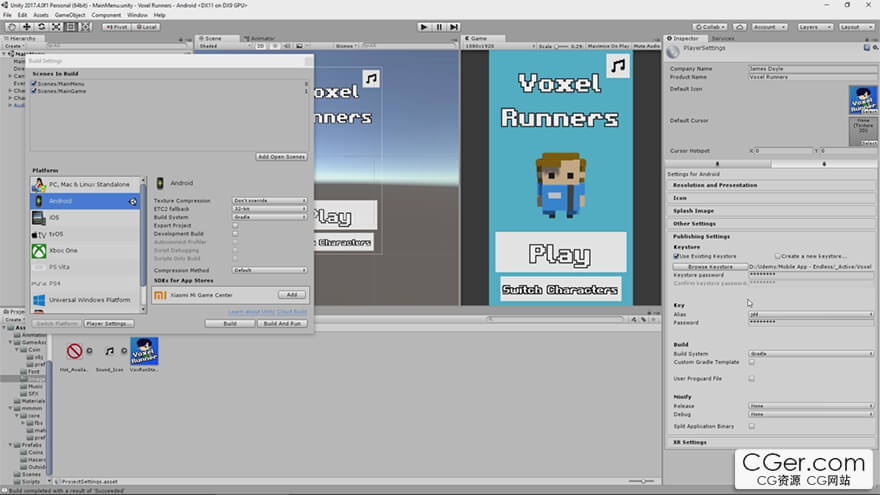Open the GameObject menu
Screen dimensions: 880x495
point(69,15)
